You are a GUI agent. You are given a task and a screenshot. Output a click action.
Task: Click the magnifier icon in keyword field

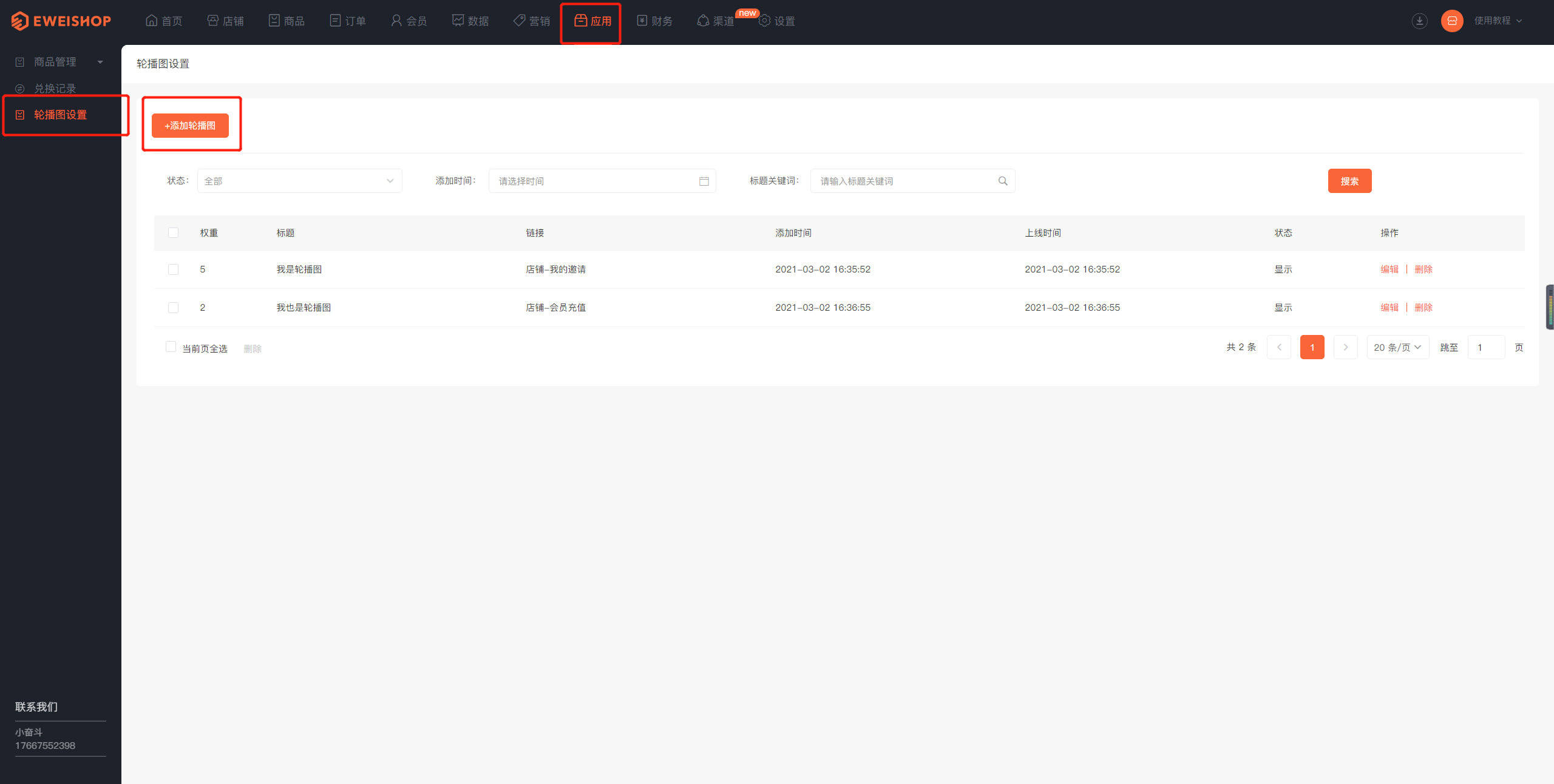pyautogui.click(x=1003, y=181)
